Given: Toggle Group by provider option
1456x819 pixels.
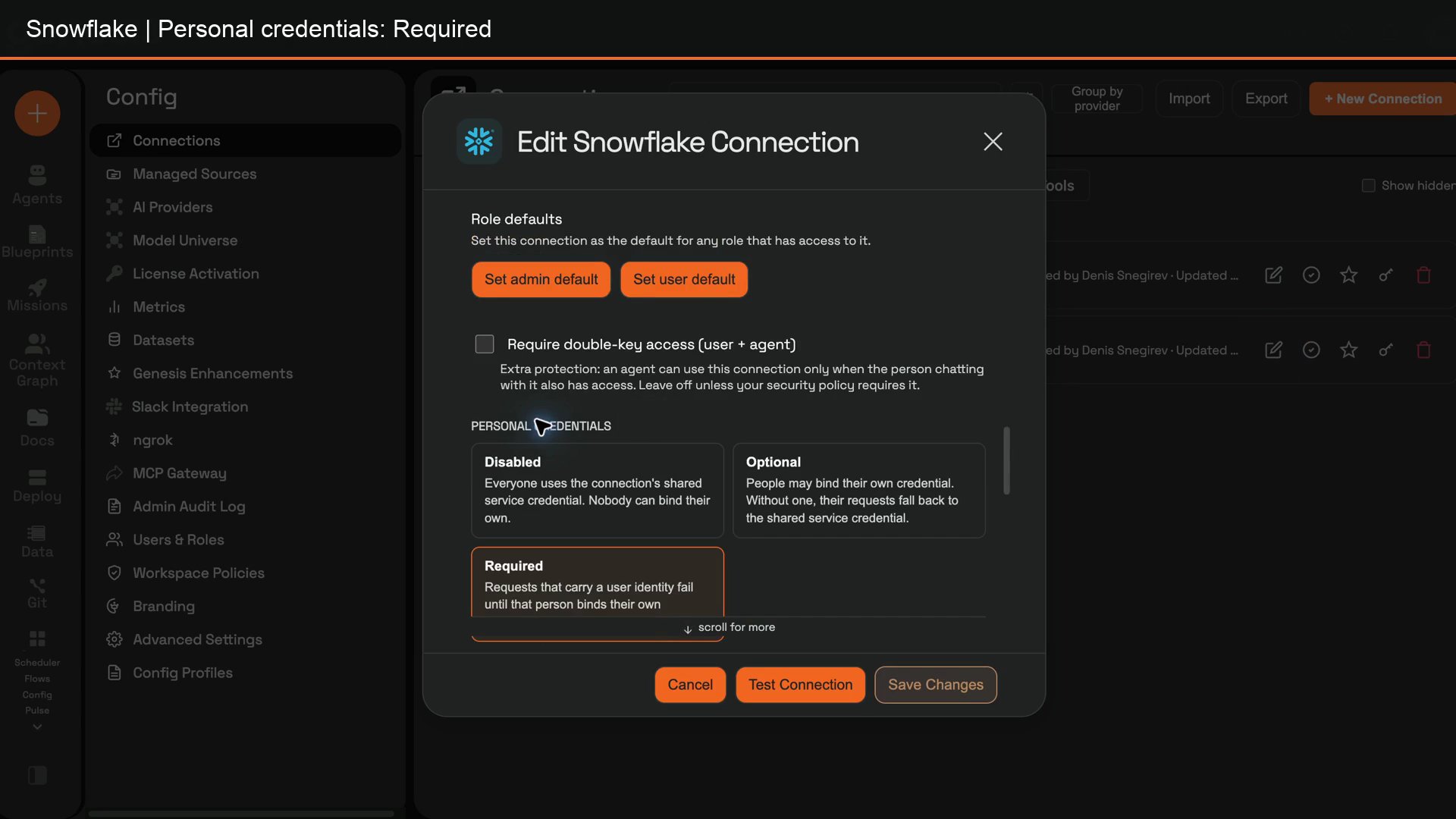Looking at the screenshot, I should pyautogui.click(x=1097, y=99).
